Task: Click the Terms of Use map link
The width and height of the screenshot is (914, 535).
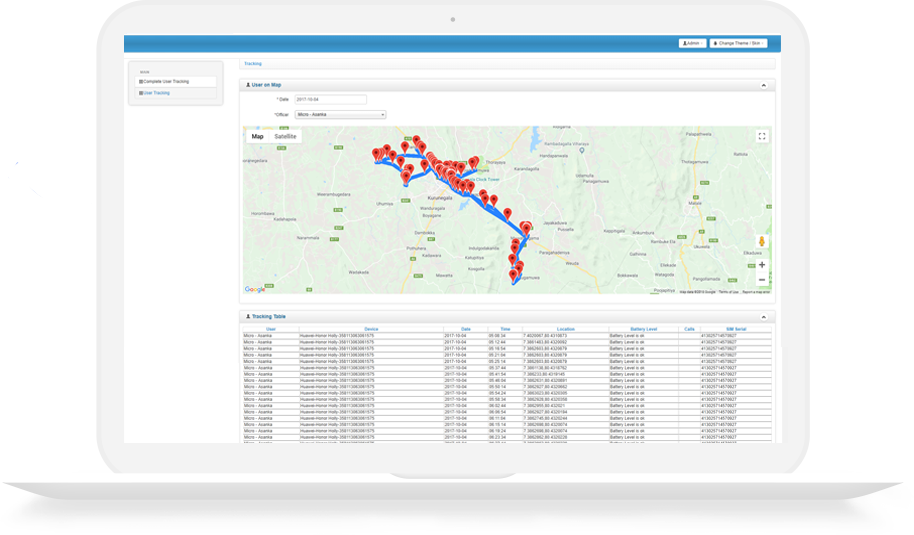Action: 728,292
